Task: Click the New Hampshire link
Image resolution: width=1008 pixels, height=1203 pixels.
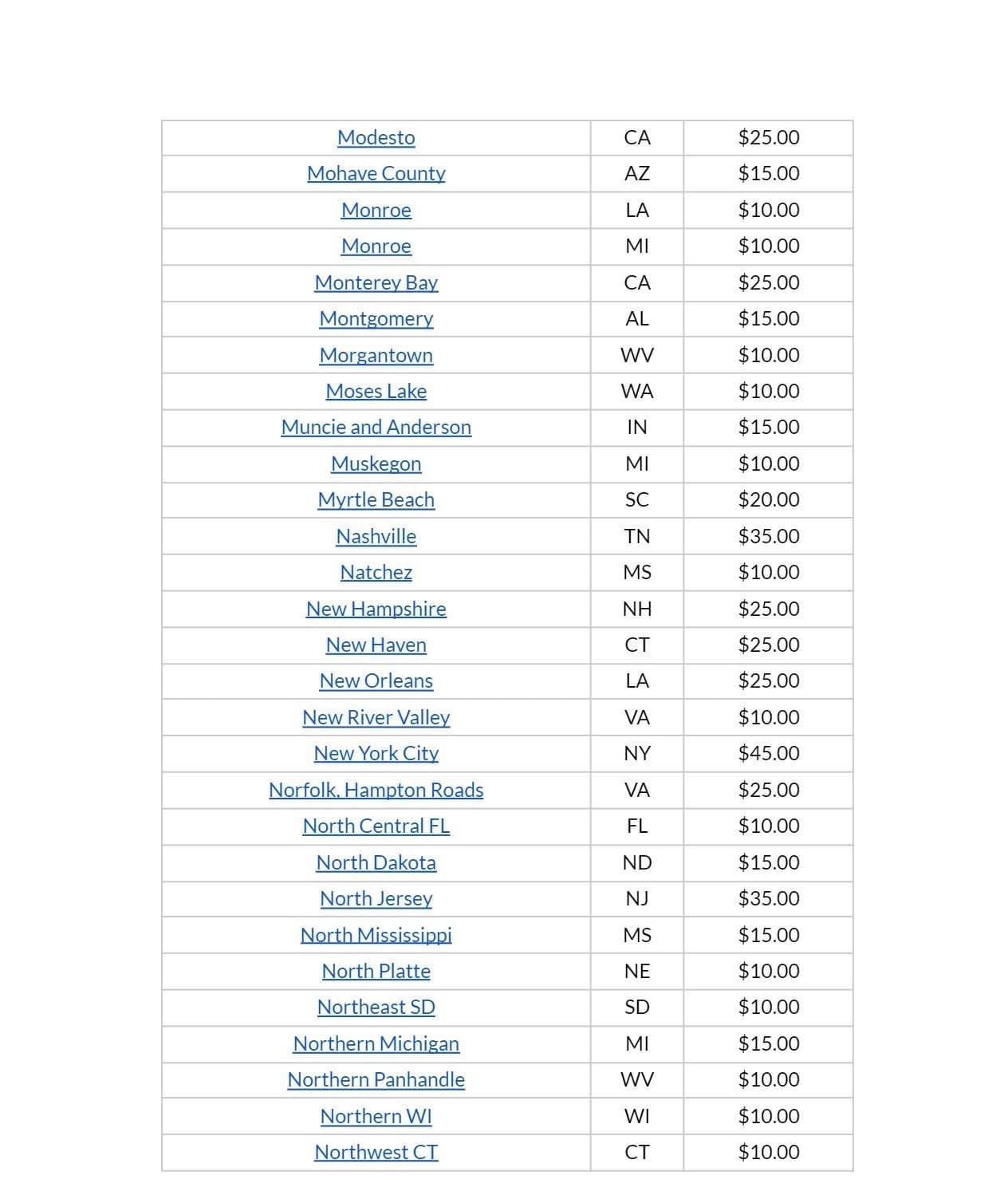Action: [376, 609]
